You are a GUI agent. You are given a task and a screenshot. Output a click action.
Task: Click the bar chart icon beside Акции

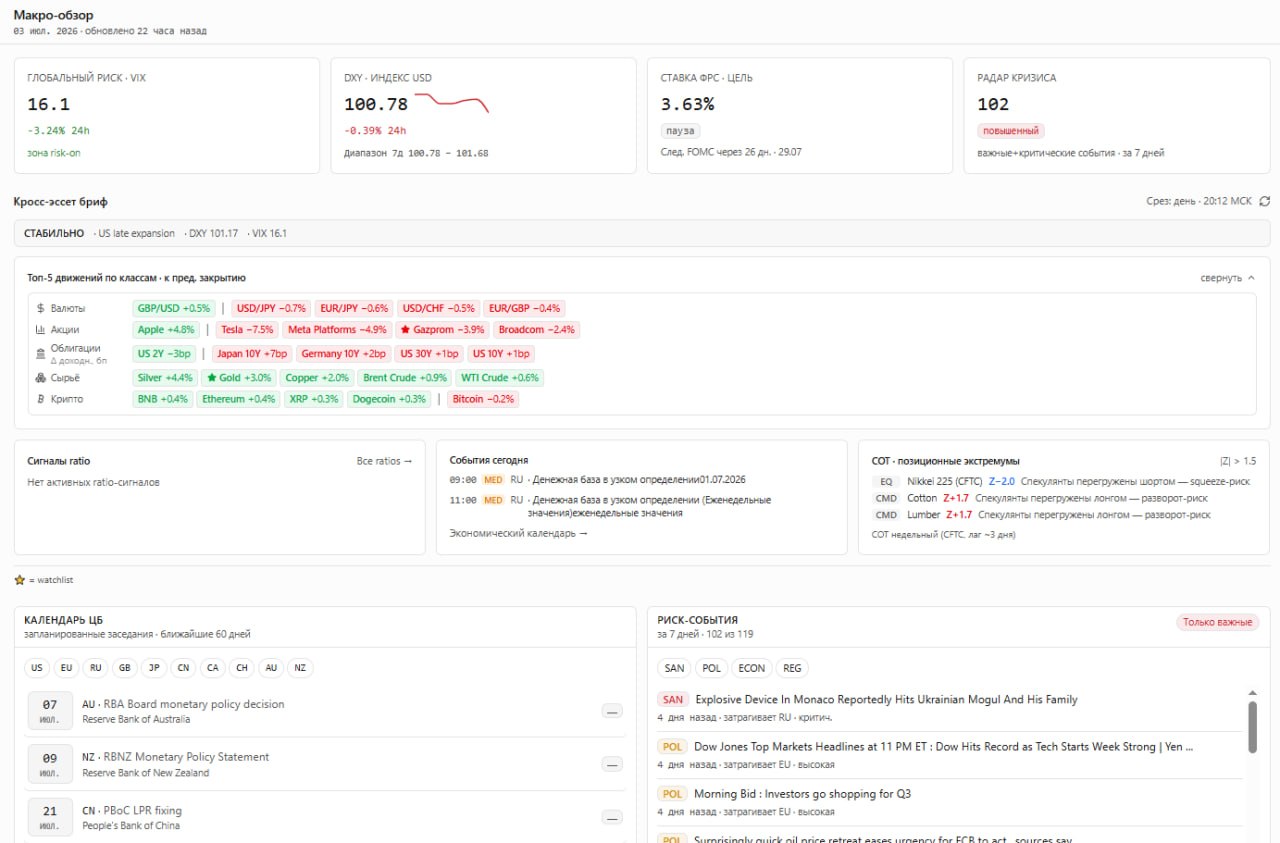coord(40,330)
